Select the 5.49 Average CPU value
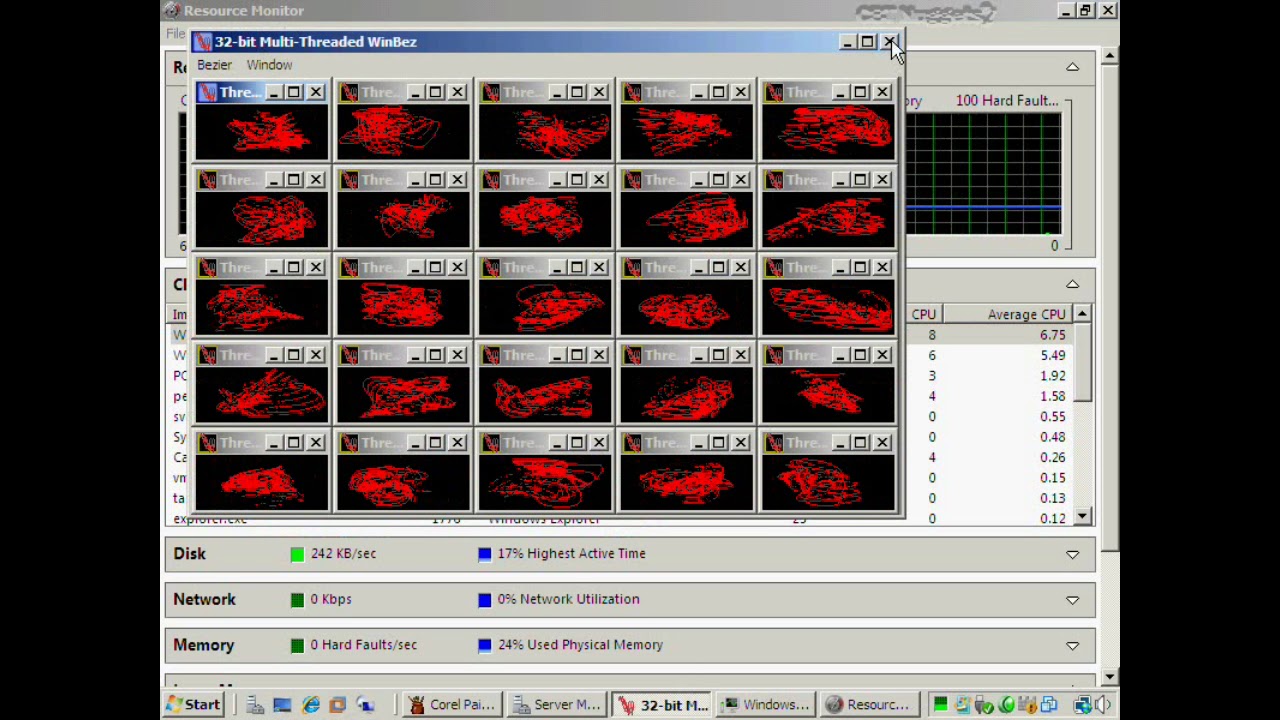The height and width of the screenshot is (720, 1280). [x=1052, y=355]
